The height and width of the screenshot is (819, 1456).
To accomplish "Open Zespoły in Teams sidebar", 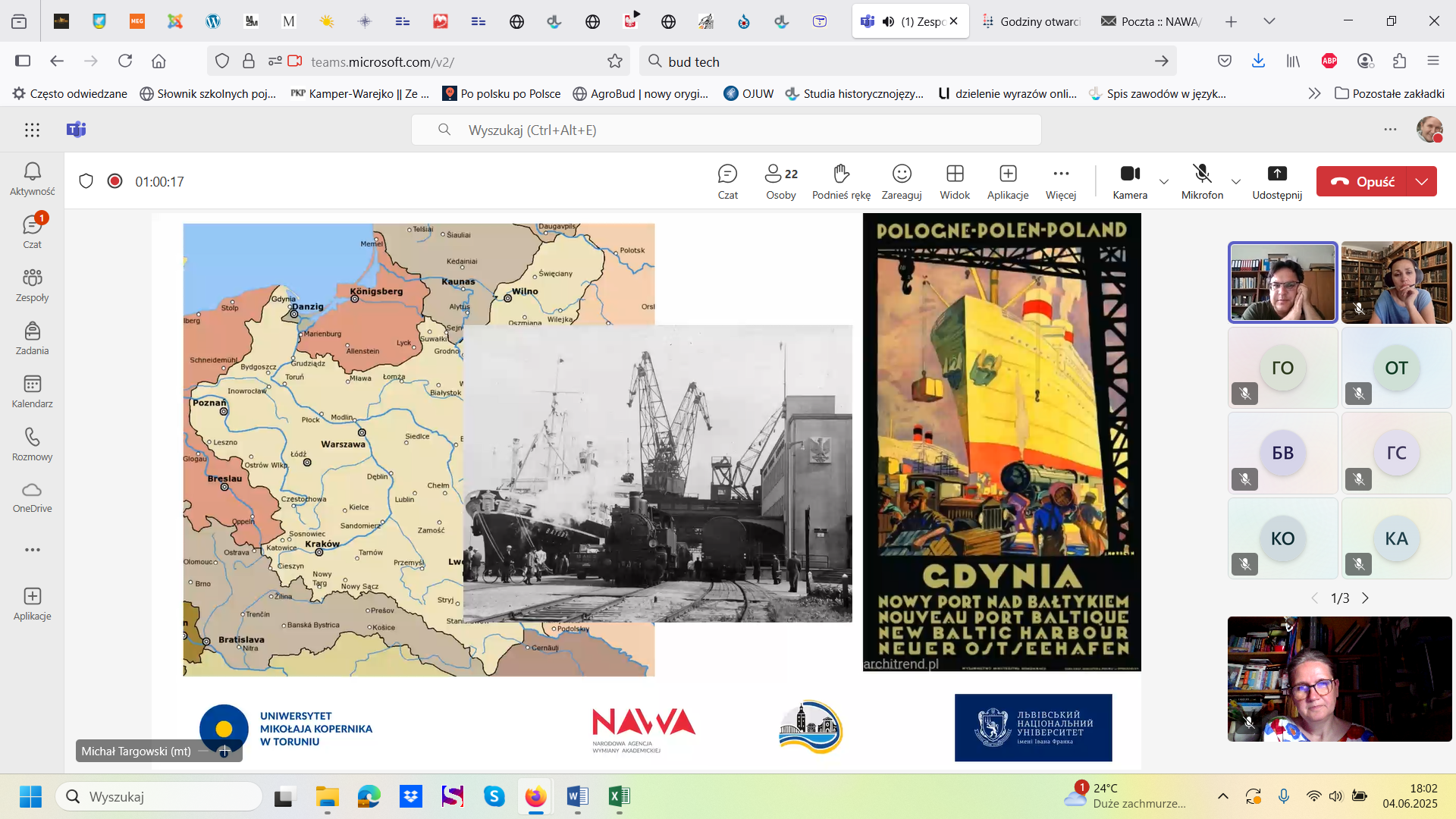I will (32, 285).
